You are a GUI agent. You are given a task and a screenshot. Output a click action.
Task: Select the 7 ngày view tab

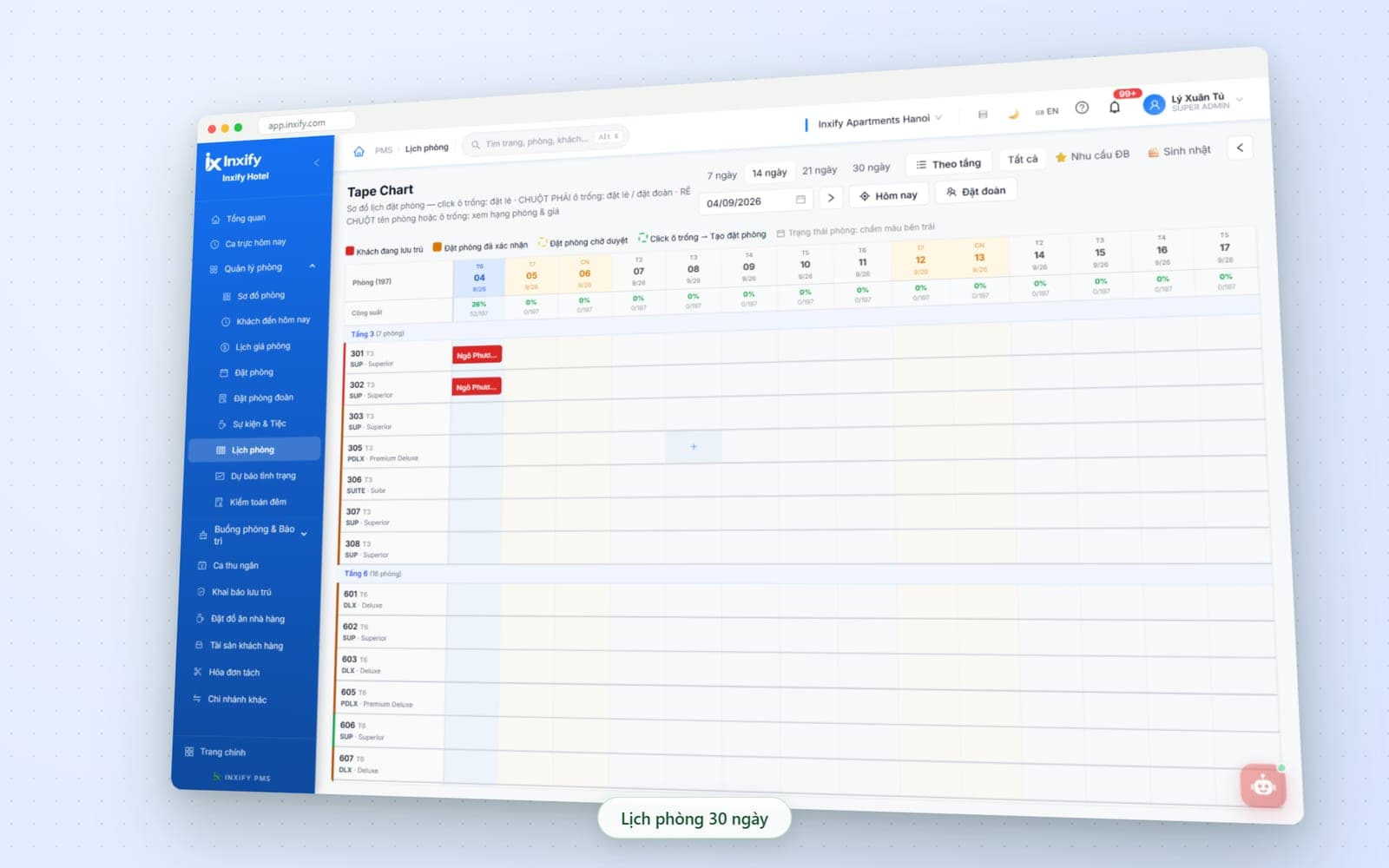coord(721,175)
